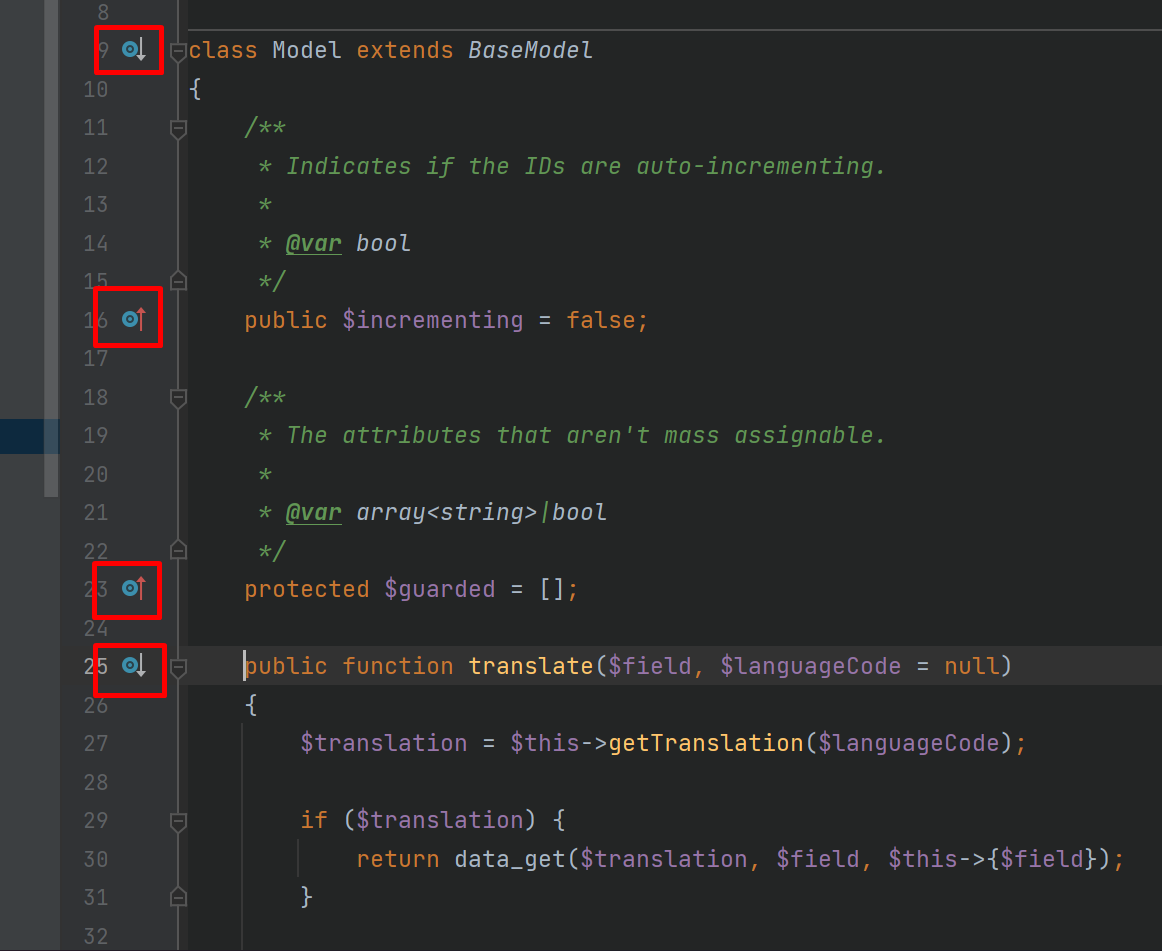Toggle a breakpoint in the gutter at line 27
The height and width of the screenshot is (951, 1162).
pyautogui.click(x=140, y=743)
